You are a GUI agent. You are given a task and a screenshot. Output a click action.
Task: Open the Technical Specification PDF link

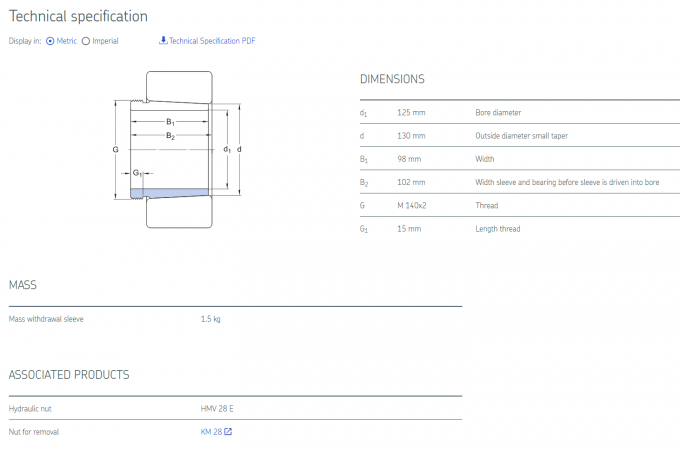click(x=212, y=41)
